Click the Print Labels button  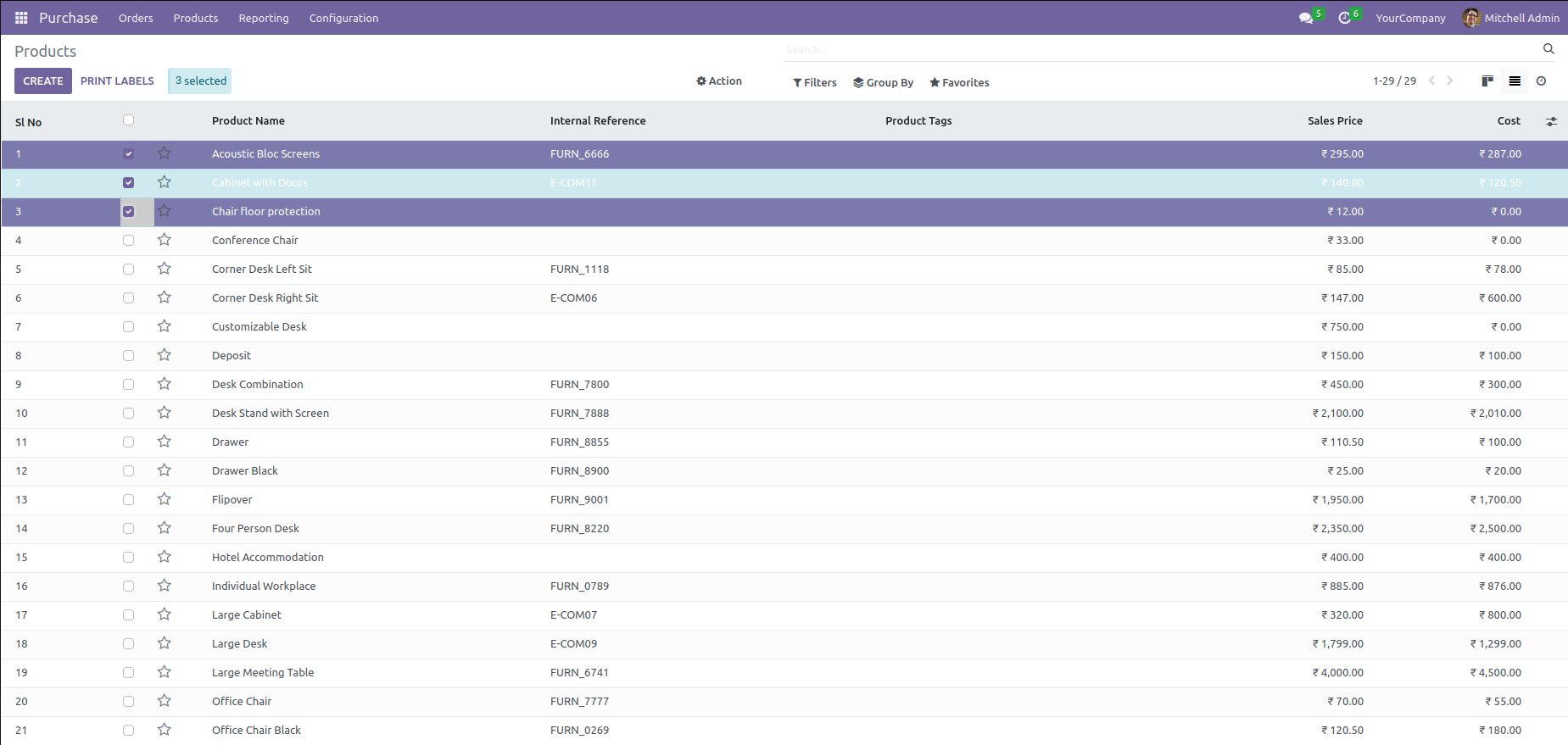click(117, 81)
